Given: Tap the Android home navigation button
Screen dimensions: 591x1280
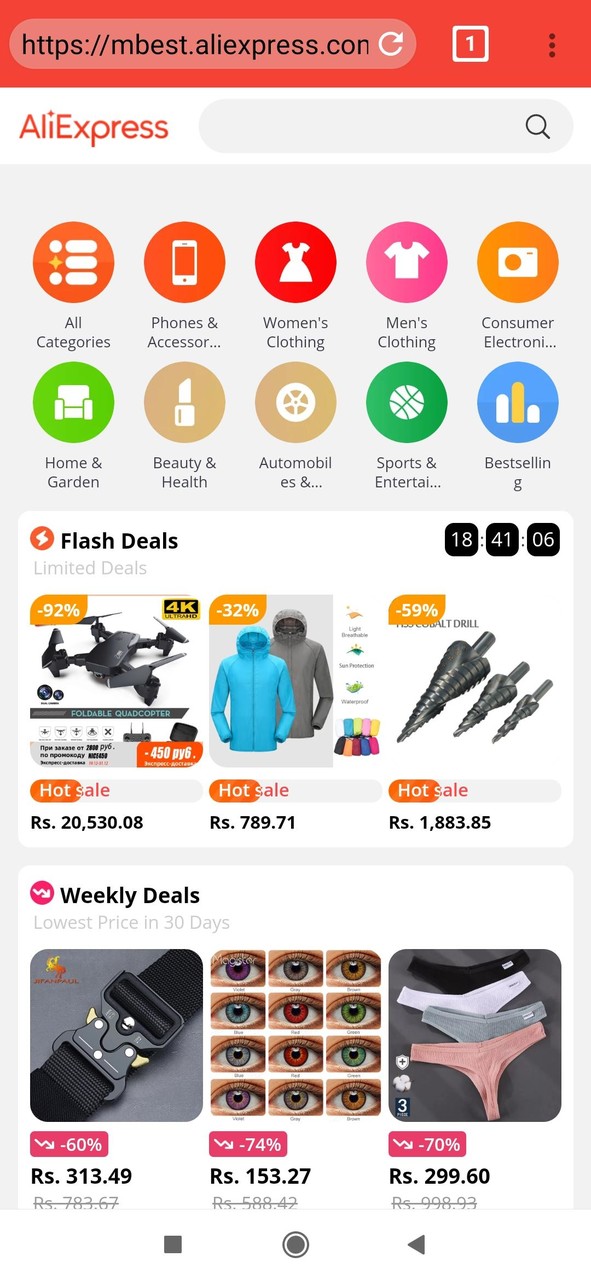Looking at the screenshot, I should coord(295,1244).
